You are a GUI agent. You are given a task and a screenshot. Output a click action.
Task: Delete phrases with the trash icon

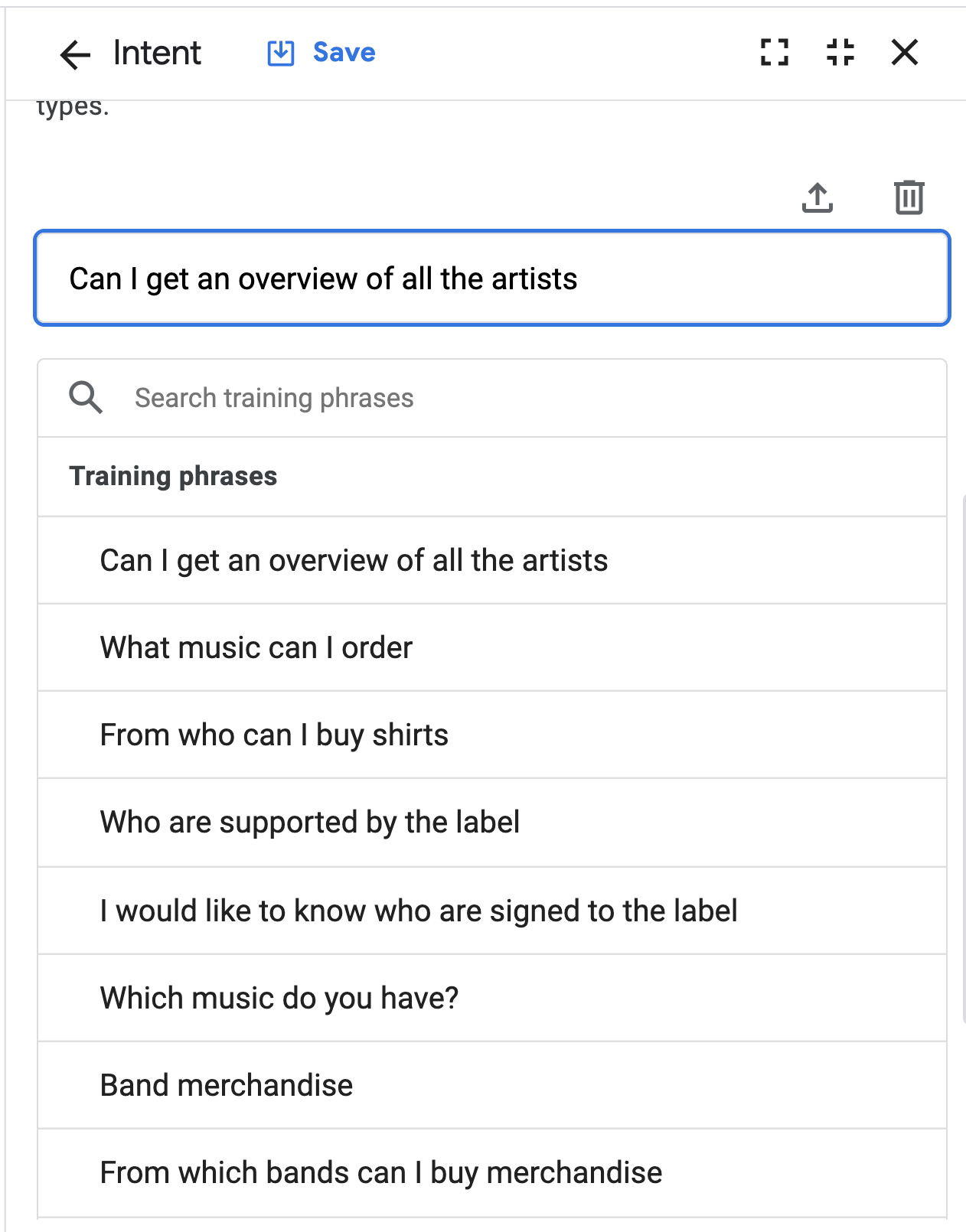click(909, 197)
